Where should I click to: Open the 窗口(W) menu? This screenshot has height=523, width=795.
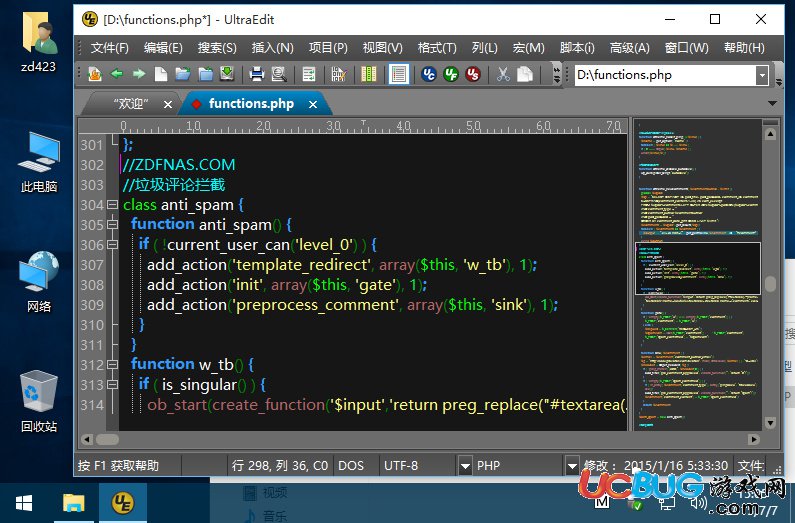point(686,48)
